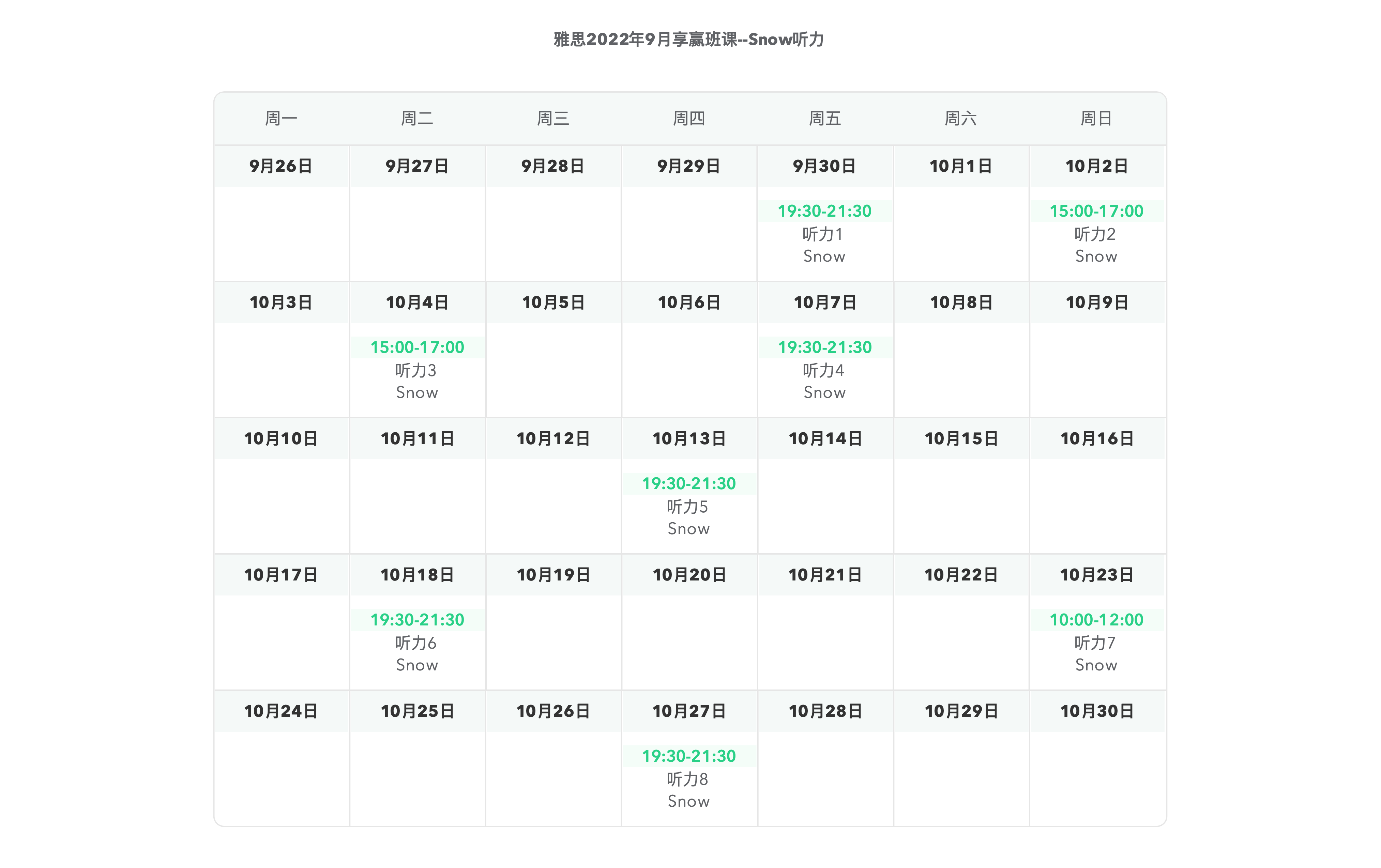Click the 10月10日 date cell
The image size is (1381, 868).
[x=281, y=438]
